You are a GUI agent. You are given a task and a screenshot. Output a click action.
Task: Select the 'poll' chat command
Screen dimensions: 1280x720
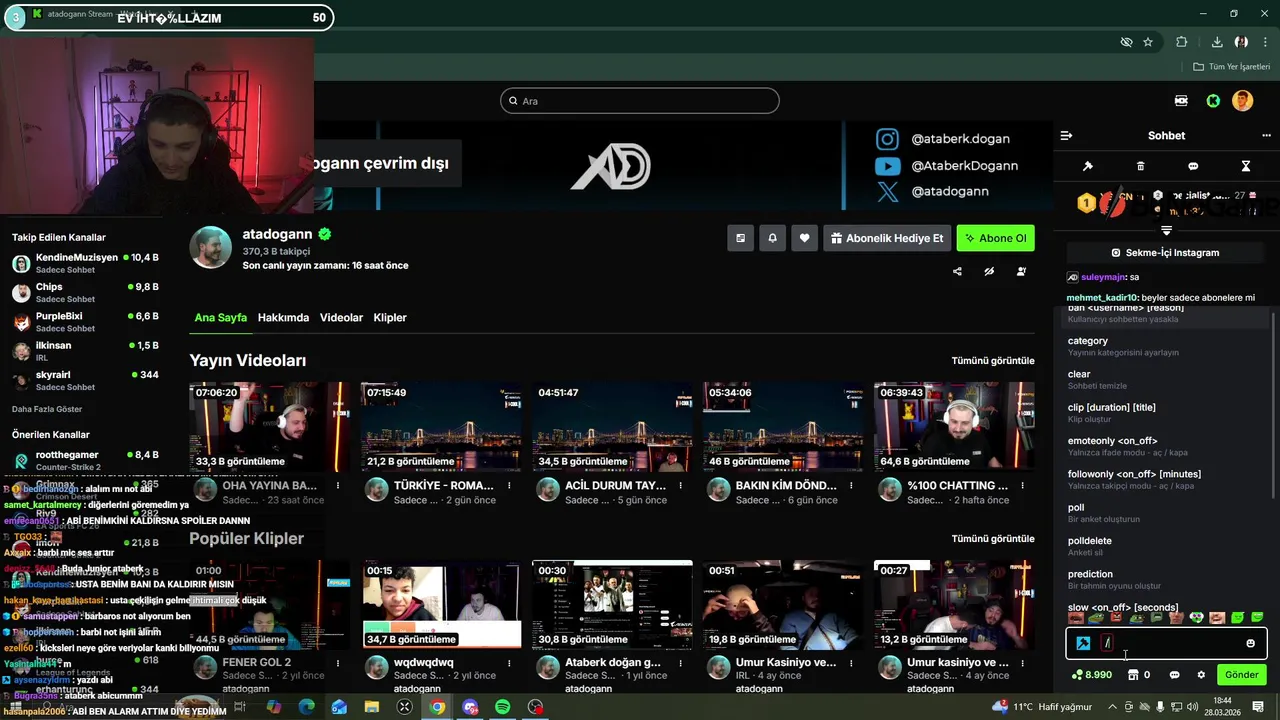coord(1165,513)
